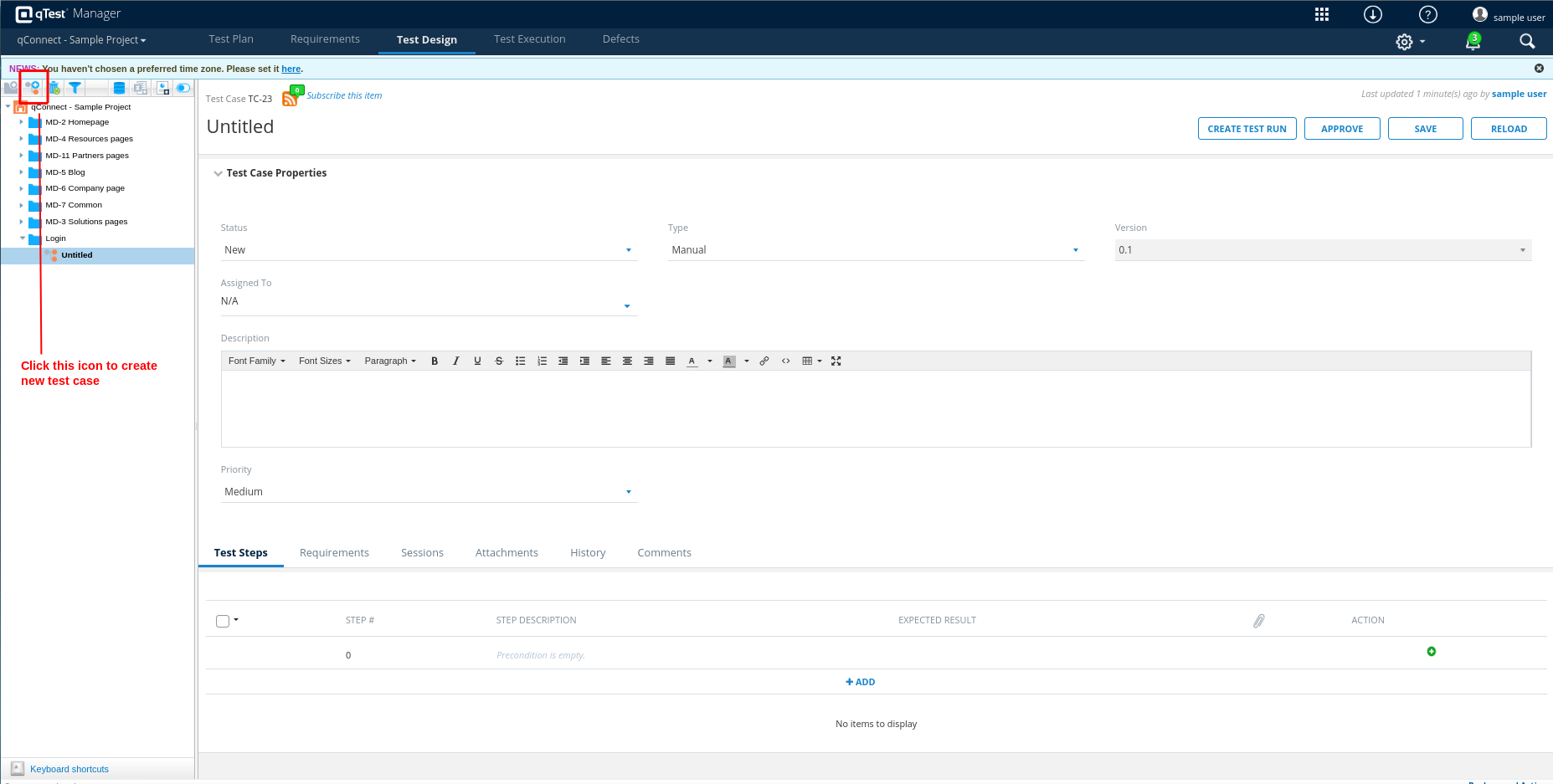Click the Keyboard shortcuts link
Viewport: 1553px width, 784px height.
click(69, 769)
